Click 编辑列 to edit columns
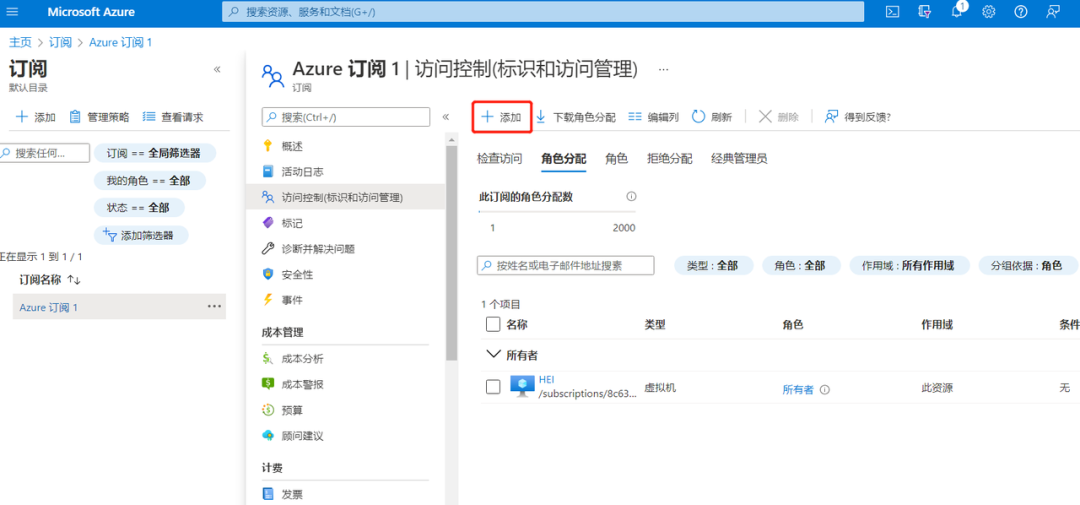The image size is (1080, 505). pos(654,117)
